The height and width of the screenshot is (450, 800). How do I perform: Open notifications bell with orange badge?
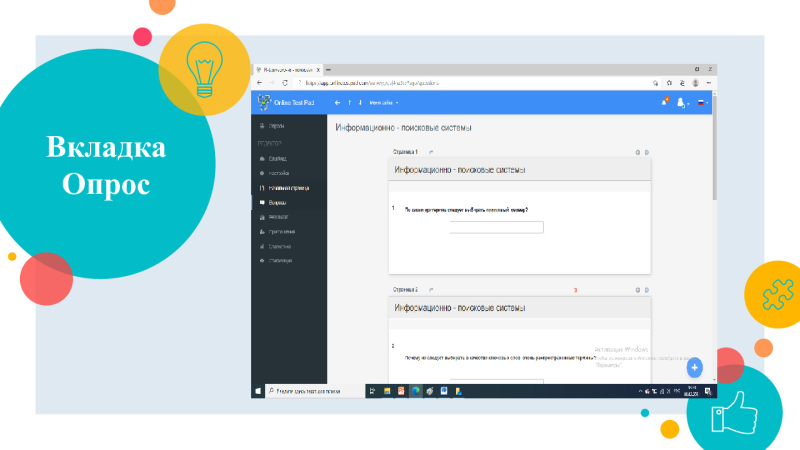(x=665, y=102)
